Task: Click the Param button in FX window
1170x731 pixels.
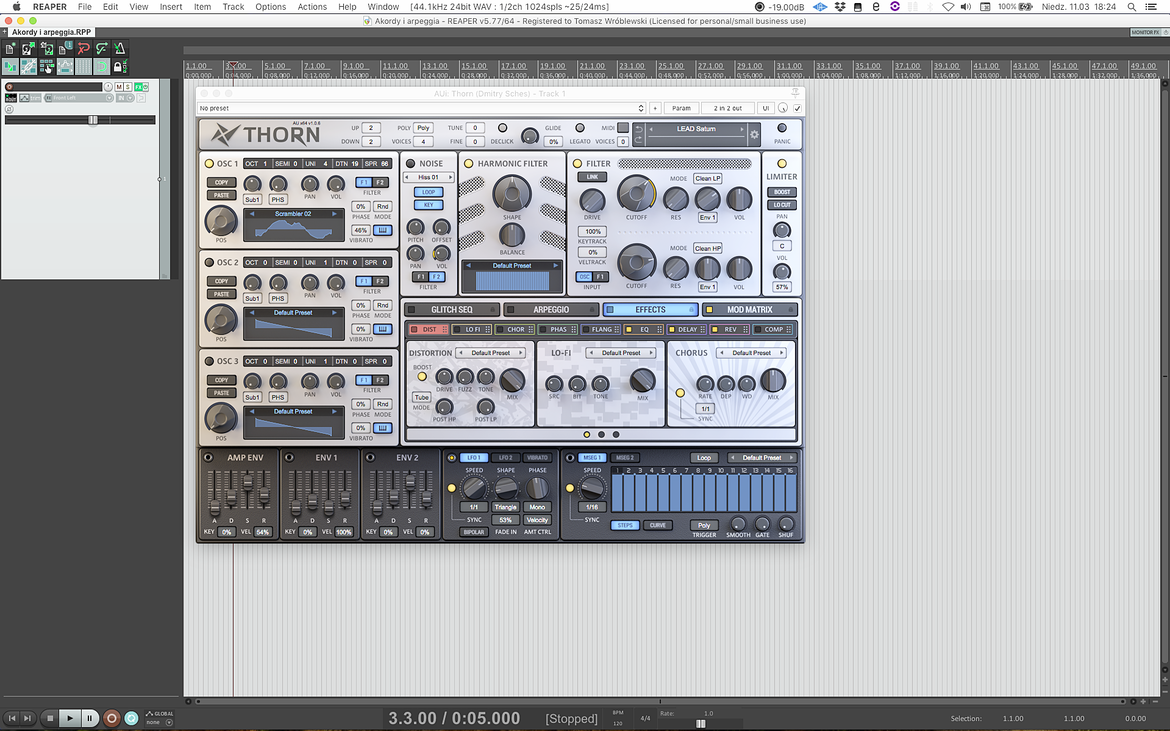Action: 681,108
